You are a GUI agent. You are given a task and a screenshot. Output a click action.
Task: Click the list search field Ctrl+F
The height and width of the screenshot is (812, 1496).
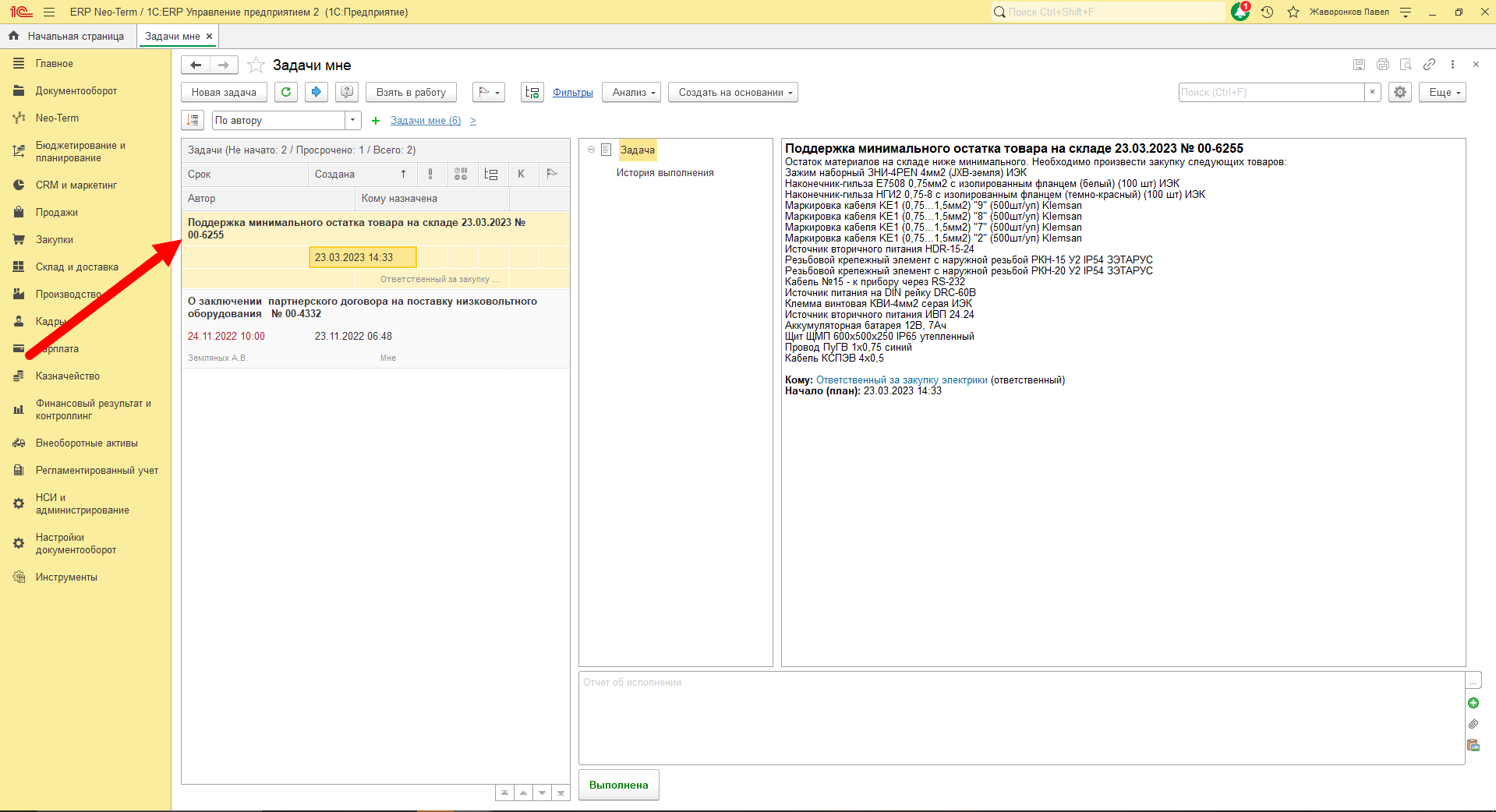point(1271,92)
